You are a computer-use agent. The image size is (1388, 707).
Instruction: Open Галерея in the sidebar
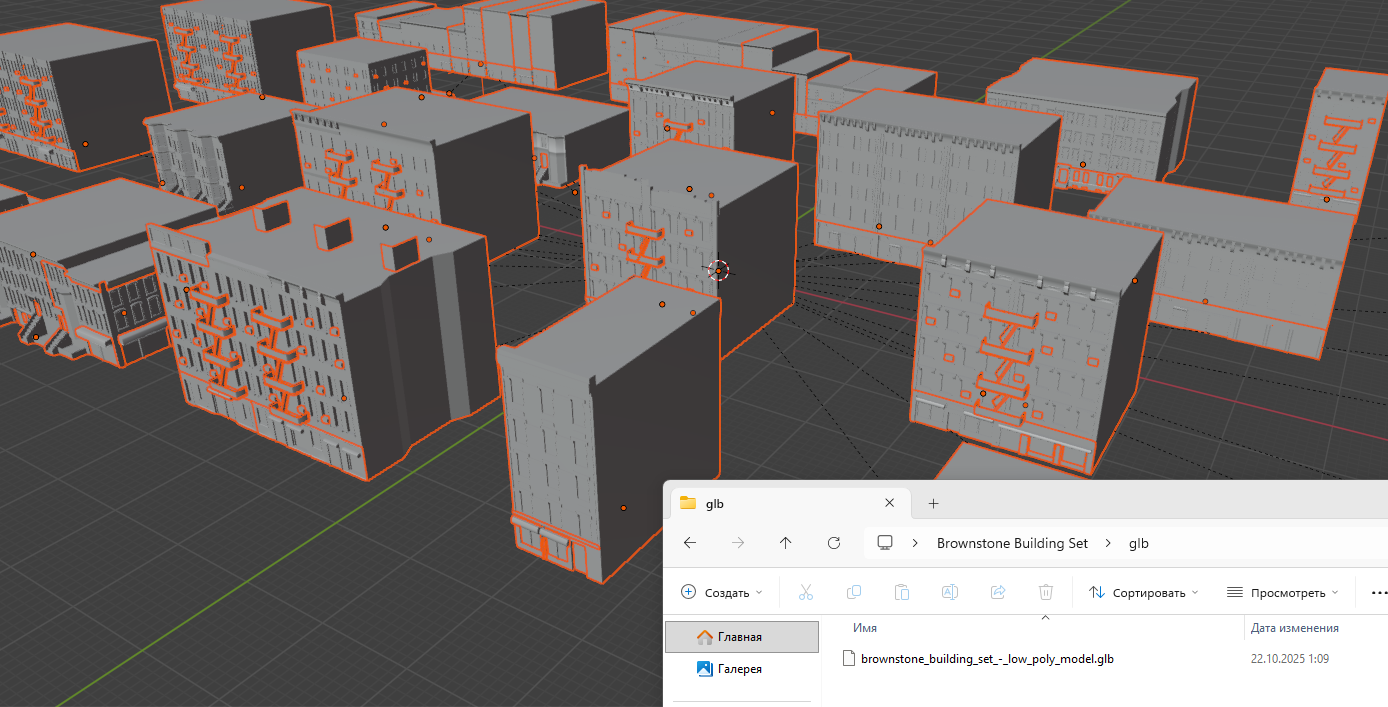coord(740,669)
